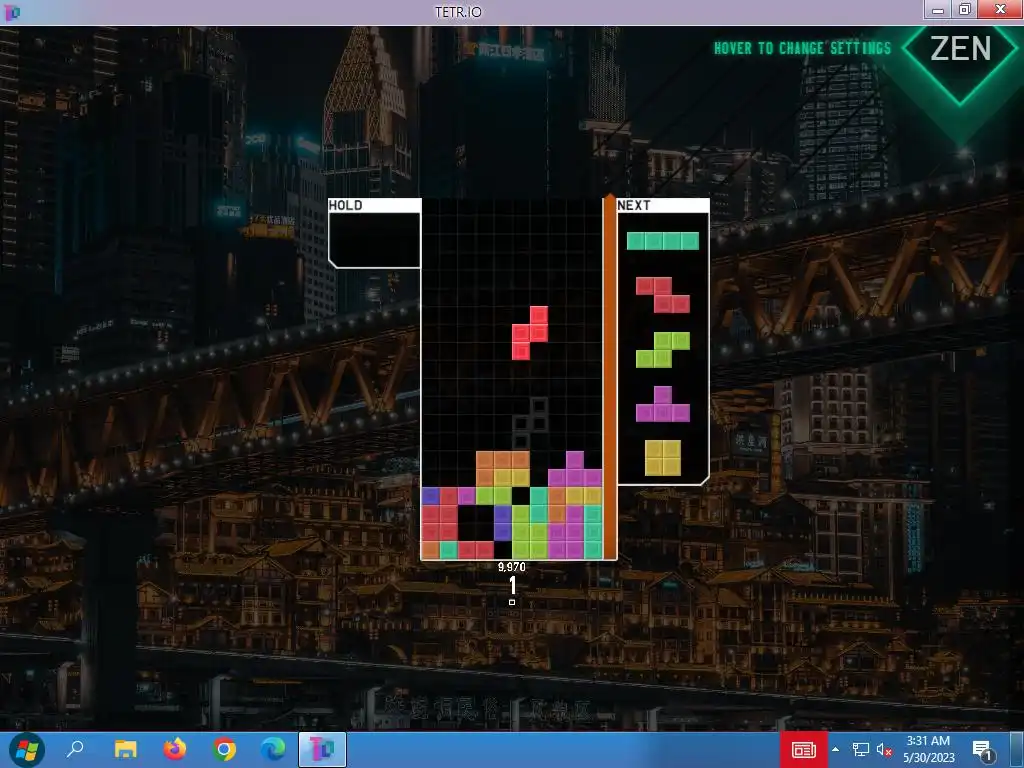
Task: Click the gray ghost piece outline
Action: pyautogui.click(x=530, y=424)
